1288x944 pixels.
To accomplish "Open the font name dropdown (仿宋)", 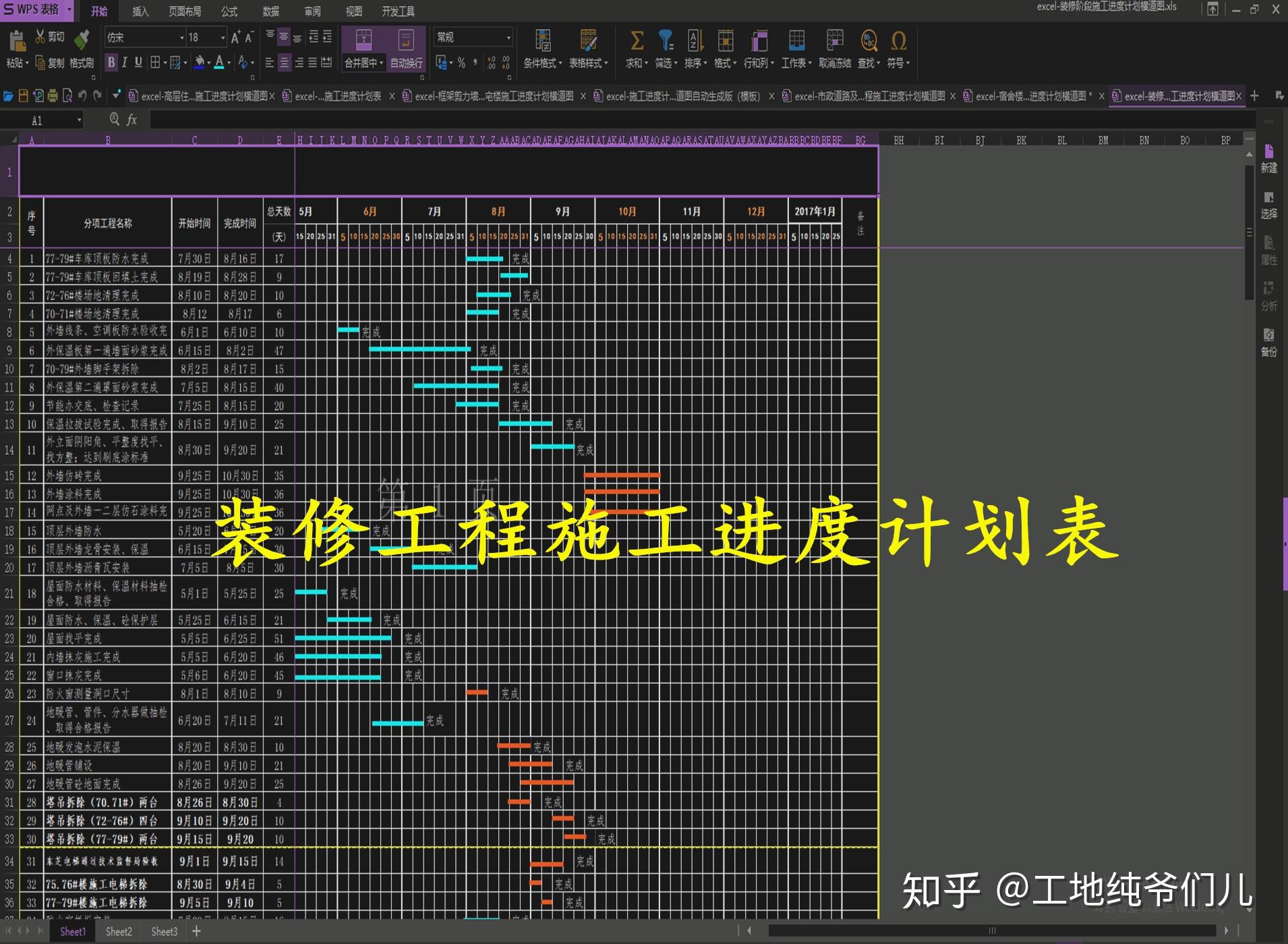I will (x=181, y=38).
